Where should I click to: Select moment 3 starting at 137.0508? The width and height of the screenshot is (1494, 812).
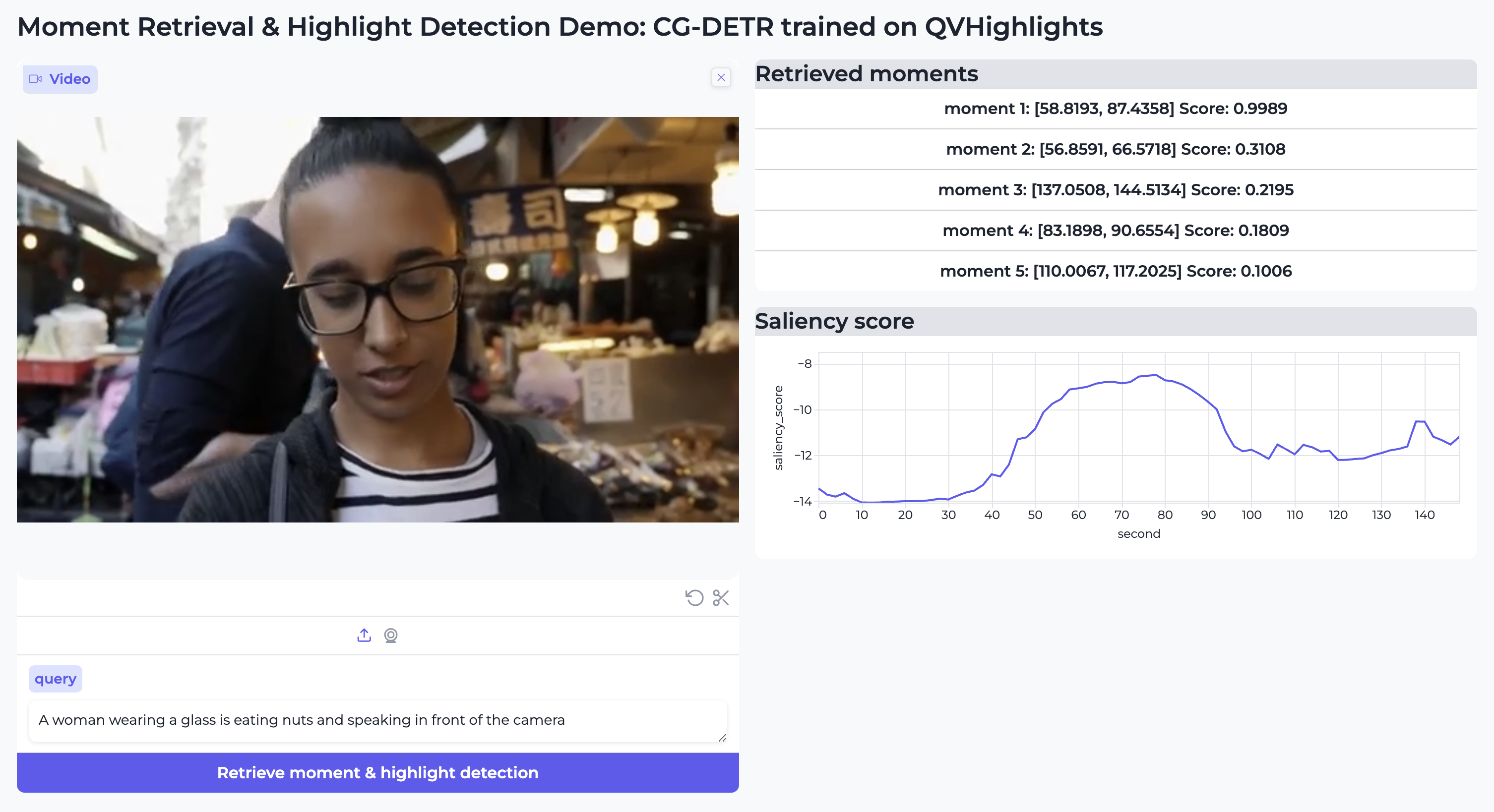click(1115, 189)
